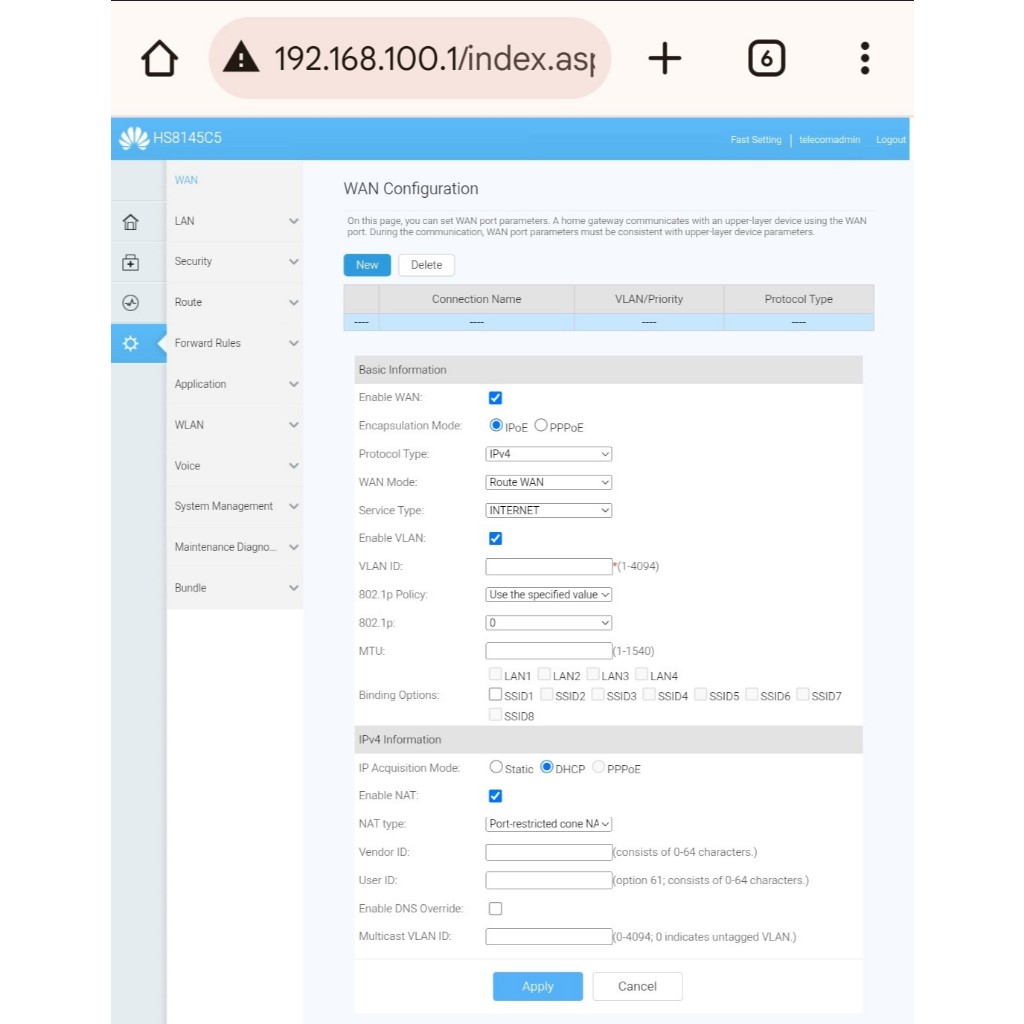Image resolution: width=1024 pixels, height=1024 pixels.
Task: Click the Apply button
Action: [537, 986]
